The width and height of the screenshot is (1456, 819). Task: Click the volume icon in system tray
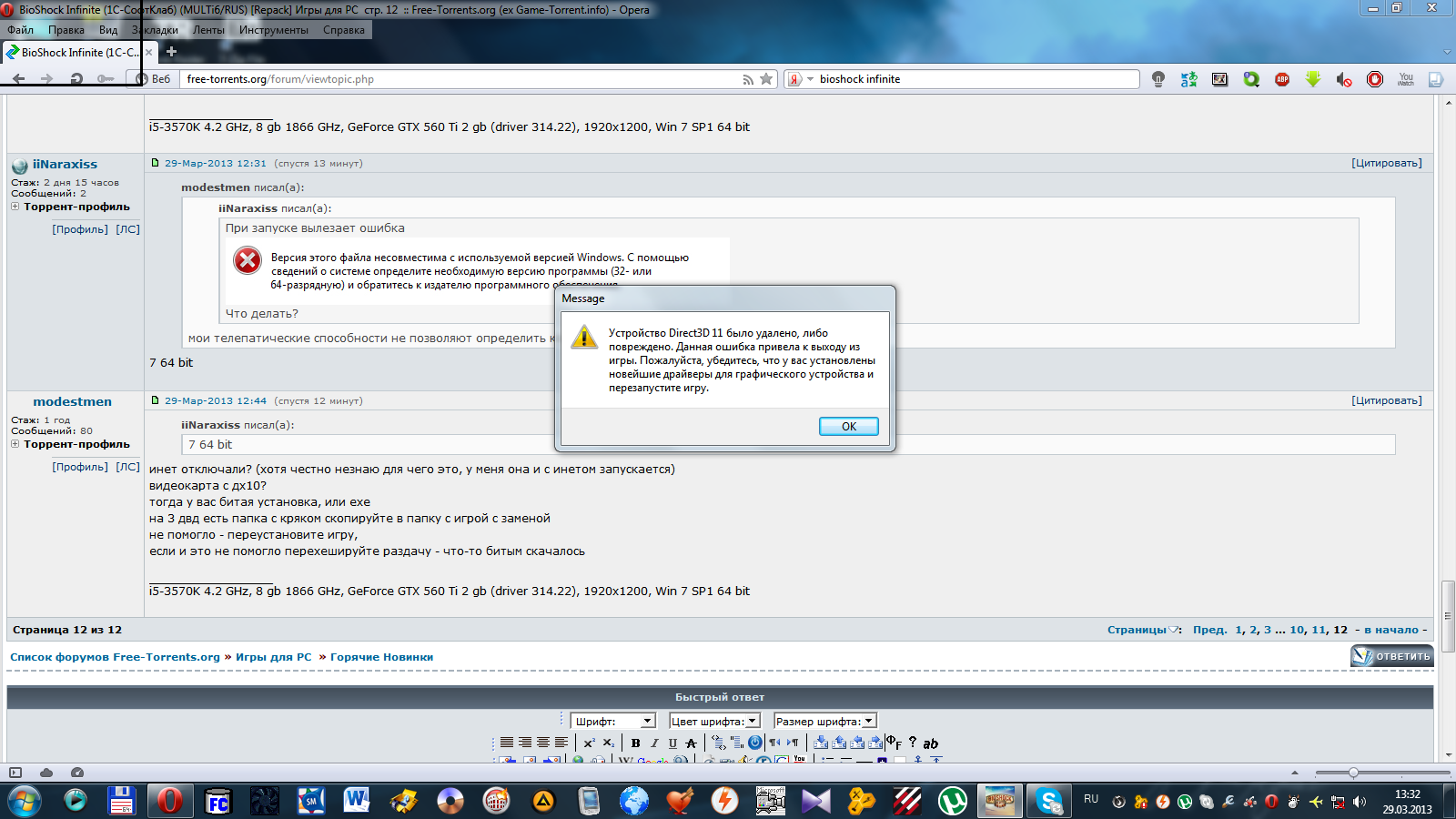pos(1360,802)
